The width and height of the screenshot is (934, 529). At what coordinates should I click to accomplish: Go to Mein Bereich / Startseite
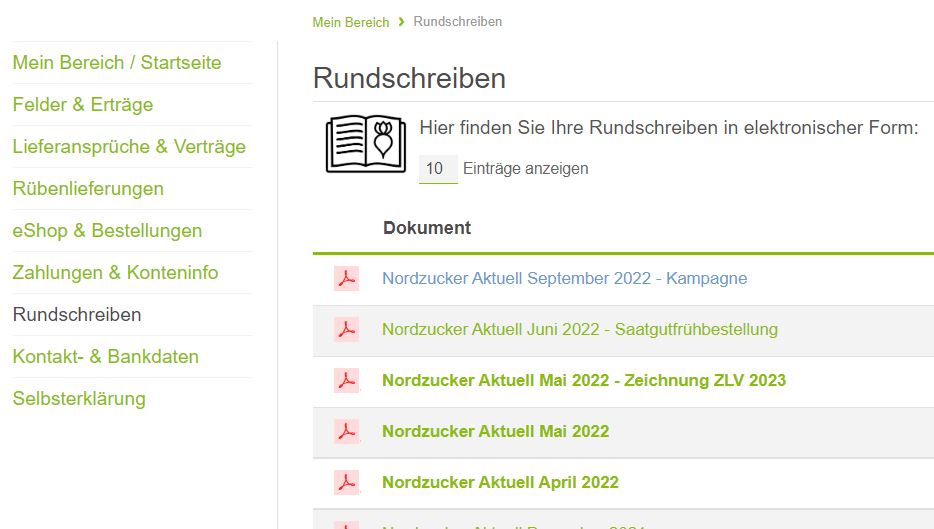[x=117, y=63]
